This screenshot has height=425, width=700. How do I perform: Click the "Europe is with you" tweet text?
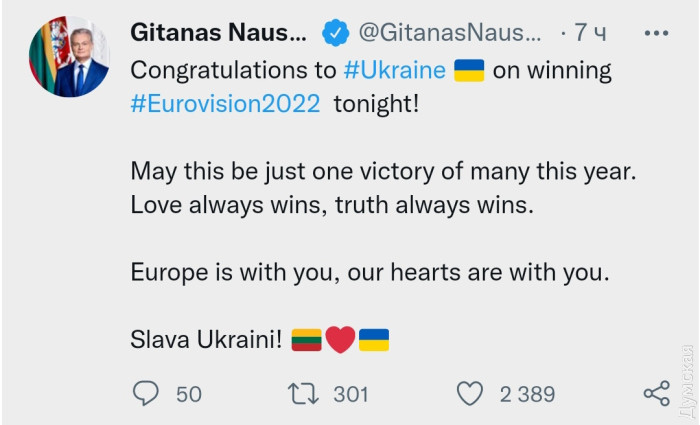[369, 271]
